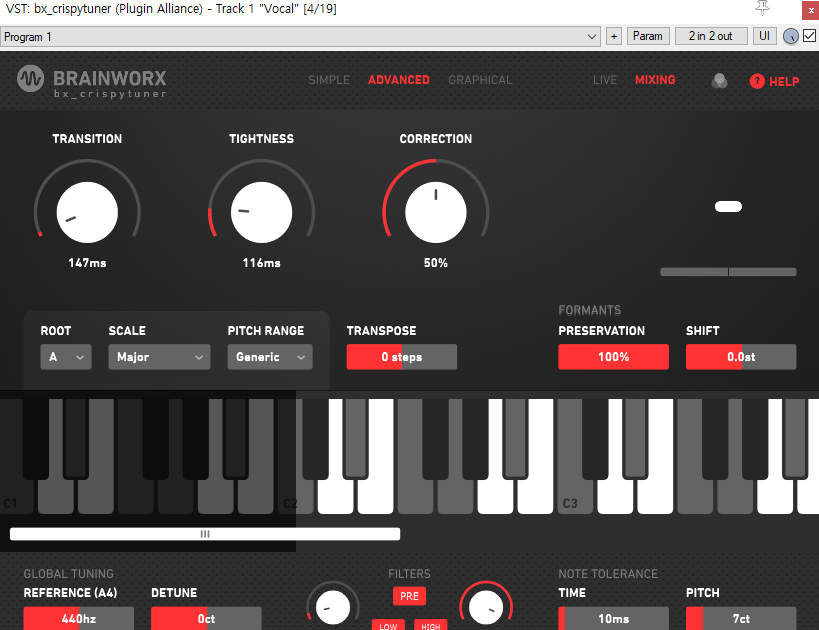The image size is (819, 630).
Task: Click the wet/dry knob in host toolbar
Action: pos(791,36)
